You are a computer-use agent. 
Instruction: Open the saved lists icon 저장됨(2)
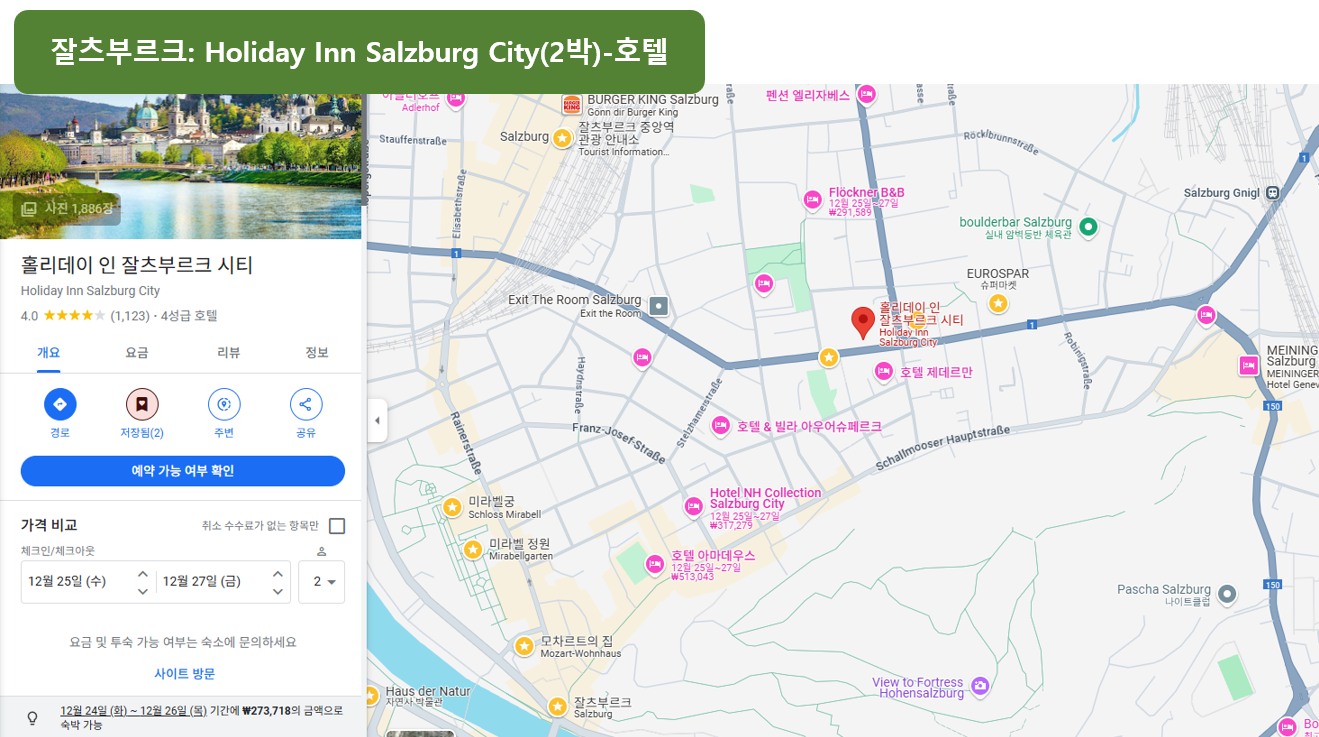(142, 404)
